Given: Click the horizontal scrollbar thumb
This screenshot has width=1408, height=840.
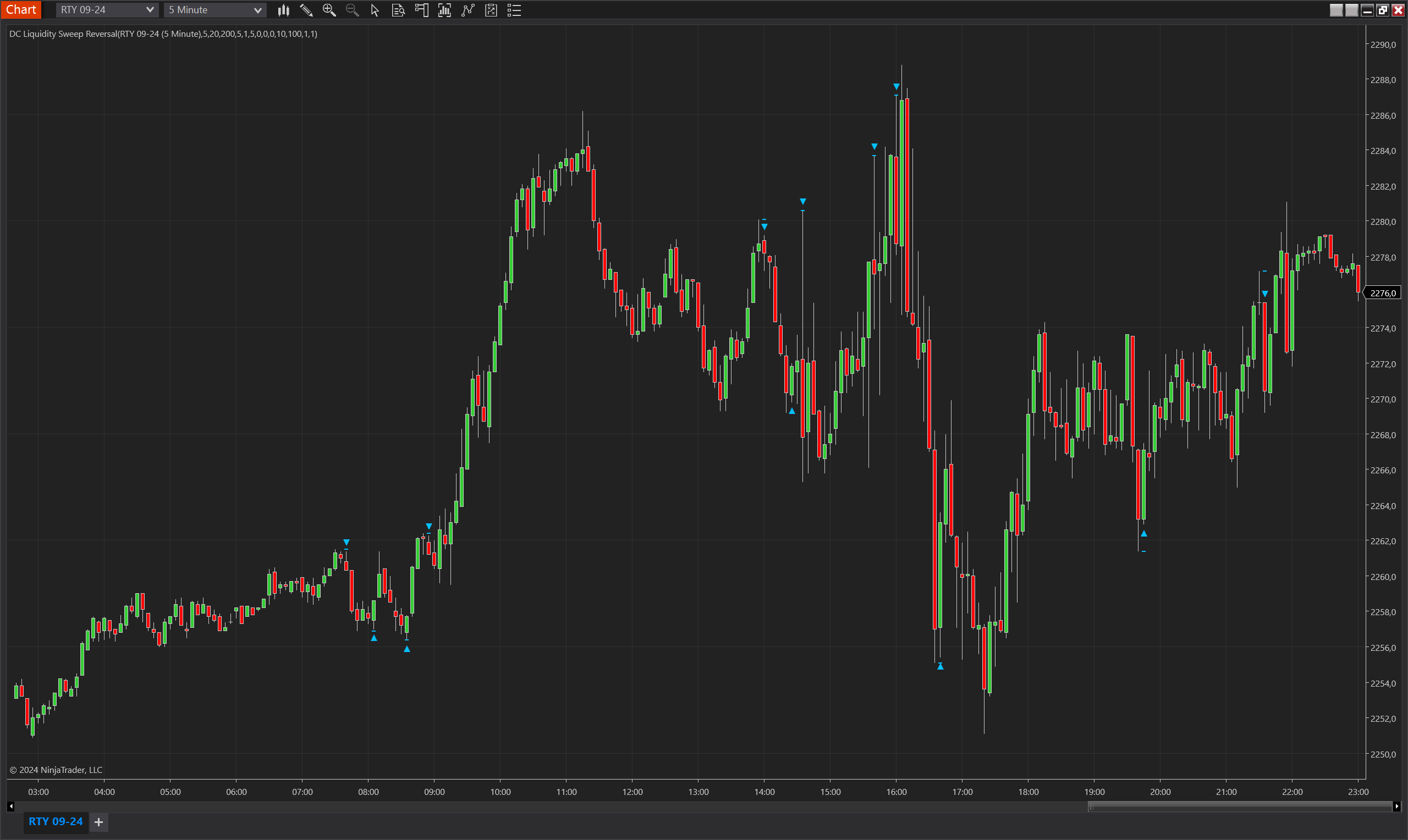Looking at the screenshot, I should coord(1240,806).
